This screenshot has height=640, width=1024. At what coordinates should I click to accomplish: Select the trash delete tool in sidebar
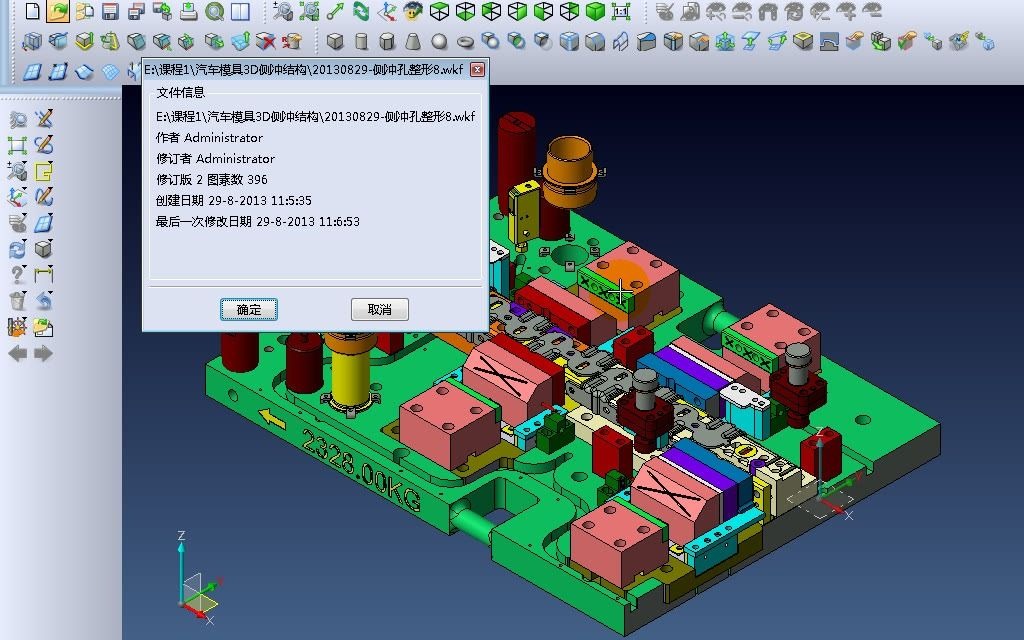point(20,299)
